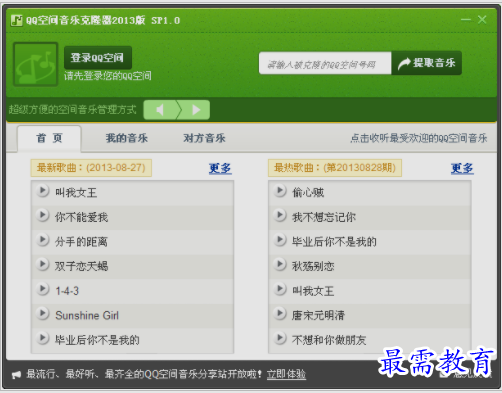Close the QQ music cloner window
Image resolution: width=502 pixels, height=393 pixels.
click(482, 20)
